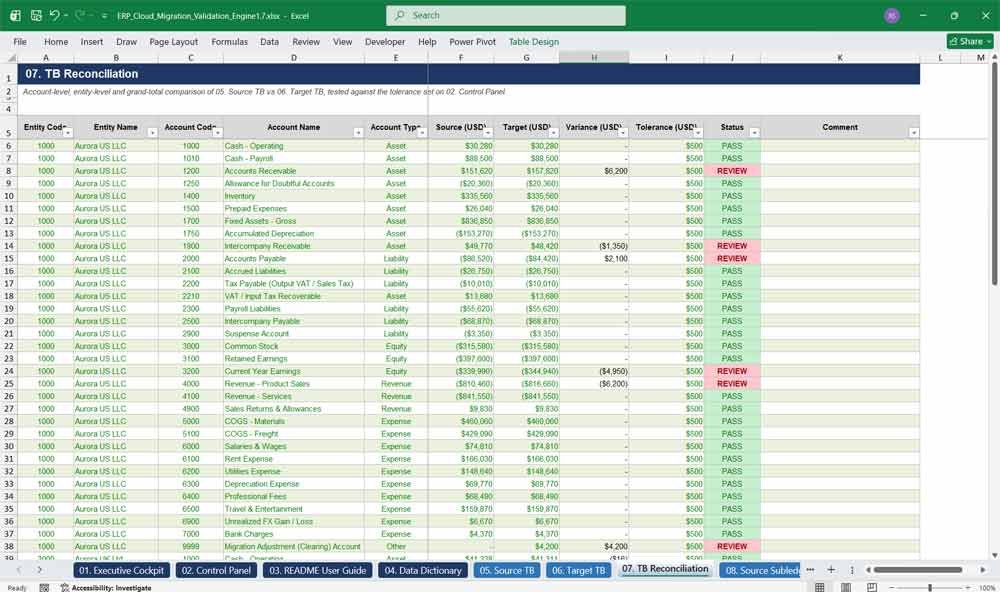This screenshot has height=592, width=1000.
Task: Open the Account Code filter dropdown
Action: pyautogui.click(x=217, y=133)
